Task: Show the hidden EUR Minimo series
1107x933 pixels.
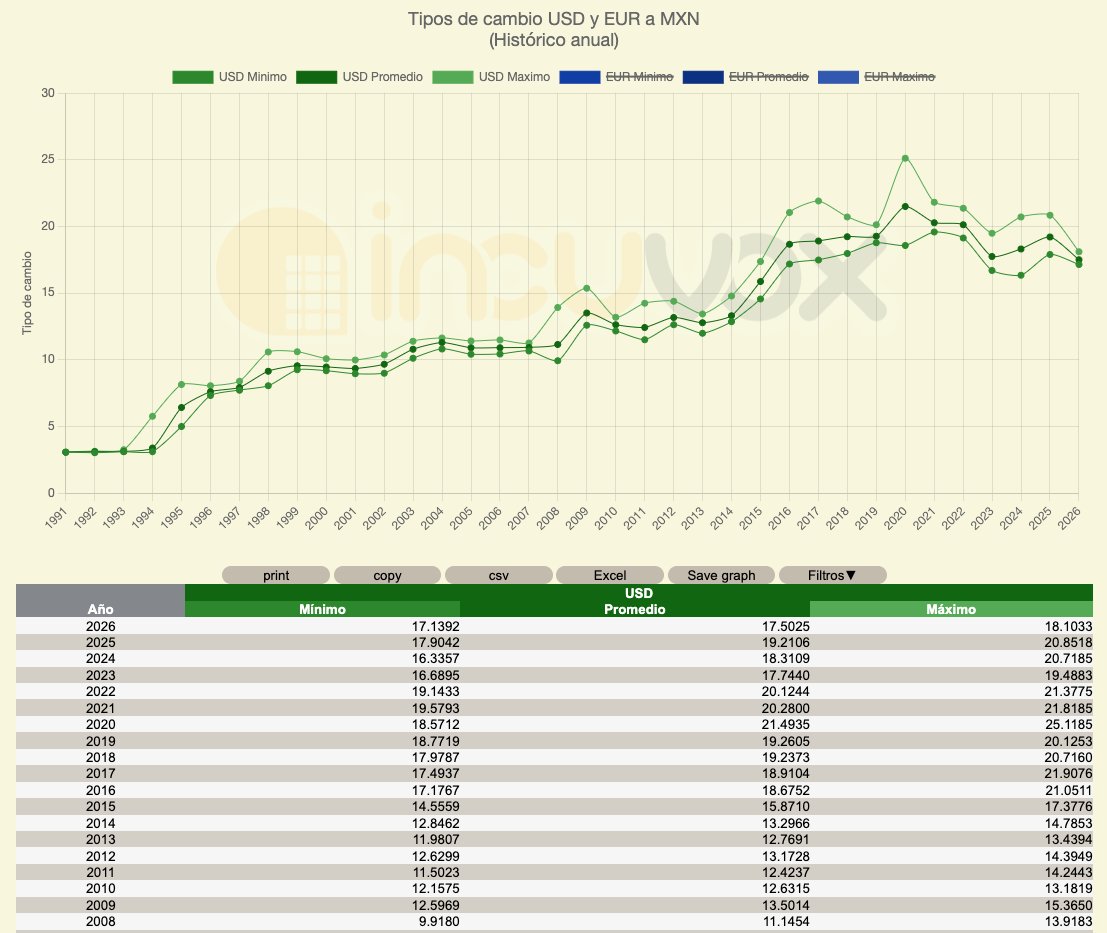Action: coord(616,77)
